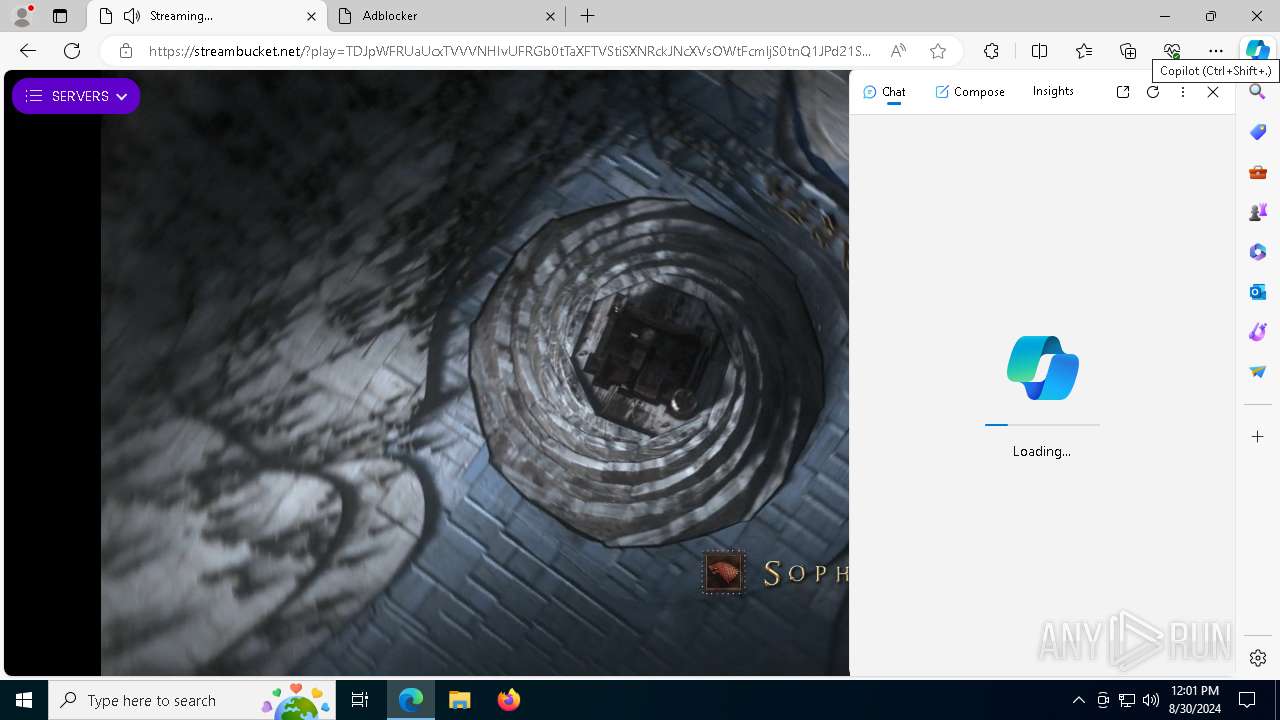
Task: Launch Firefox from taskbar
Action: click(508, 700)
